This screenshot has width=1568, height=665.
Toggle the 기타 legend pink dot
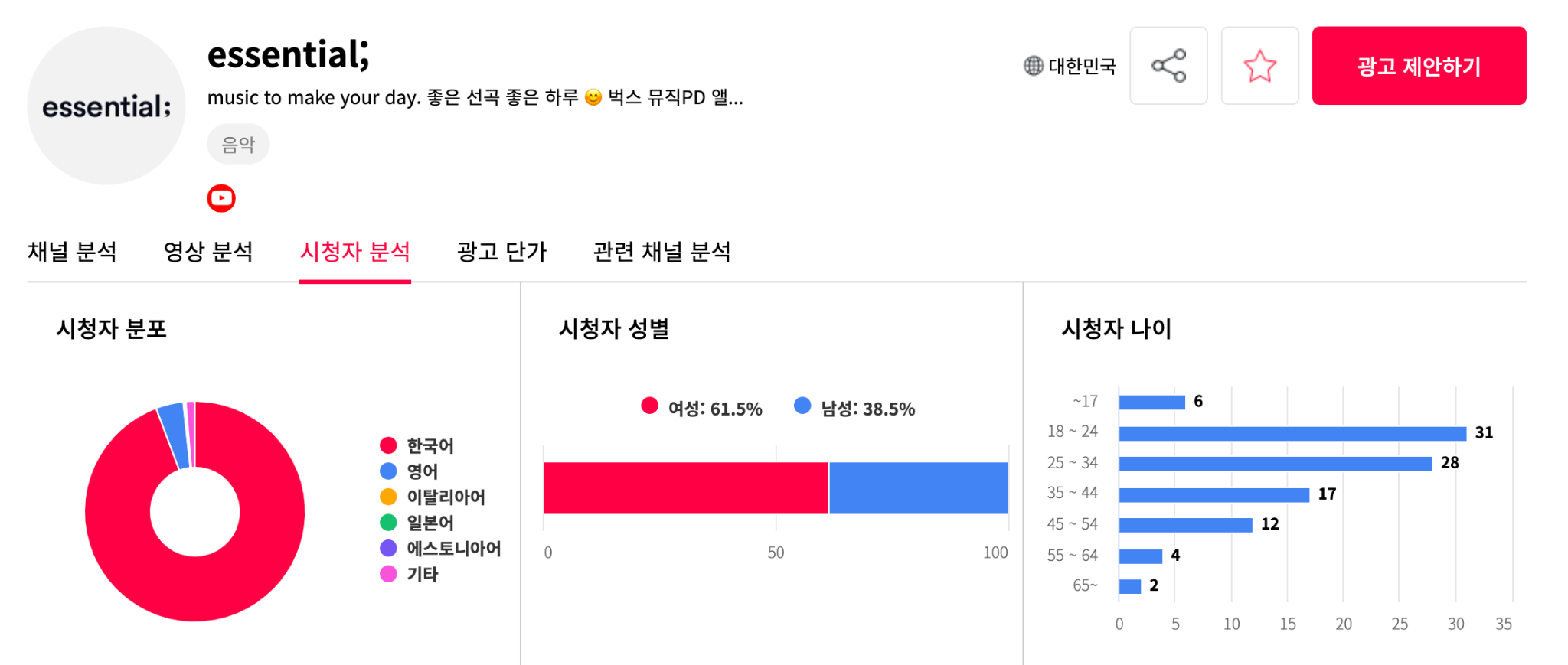388,574
